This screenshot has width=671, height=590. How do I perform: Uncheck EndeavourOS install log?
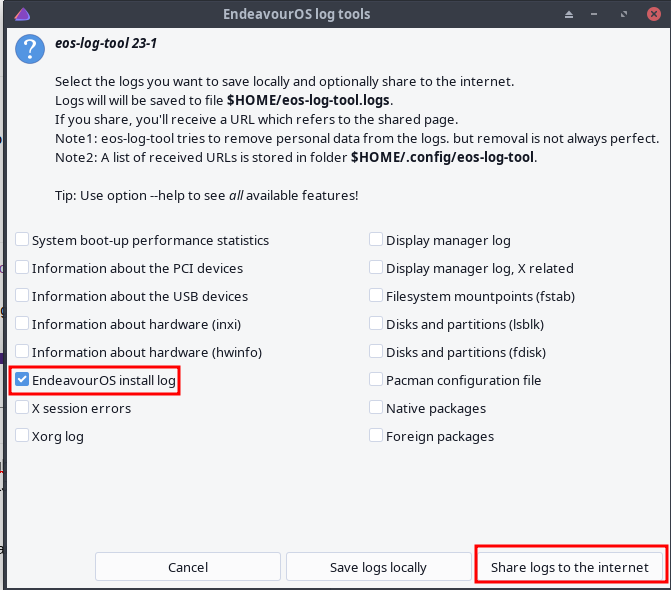click(22, 379)
